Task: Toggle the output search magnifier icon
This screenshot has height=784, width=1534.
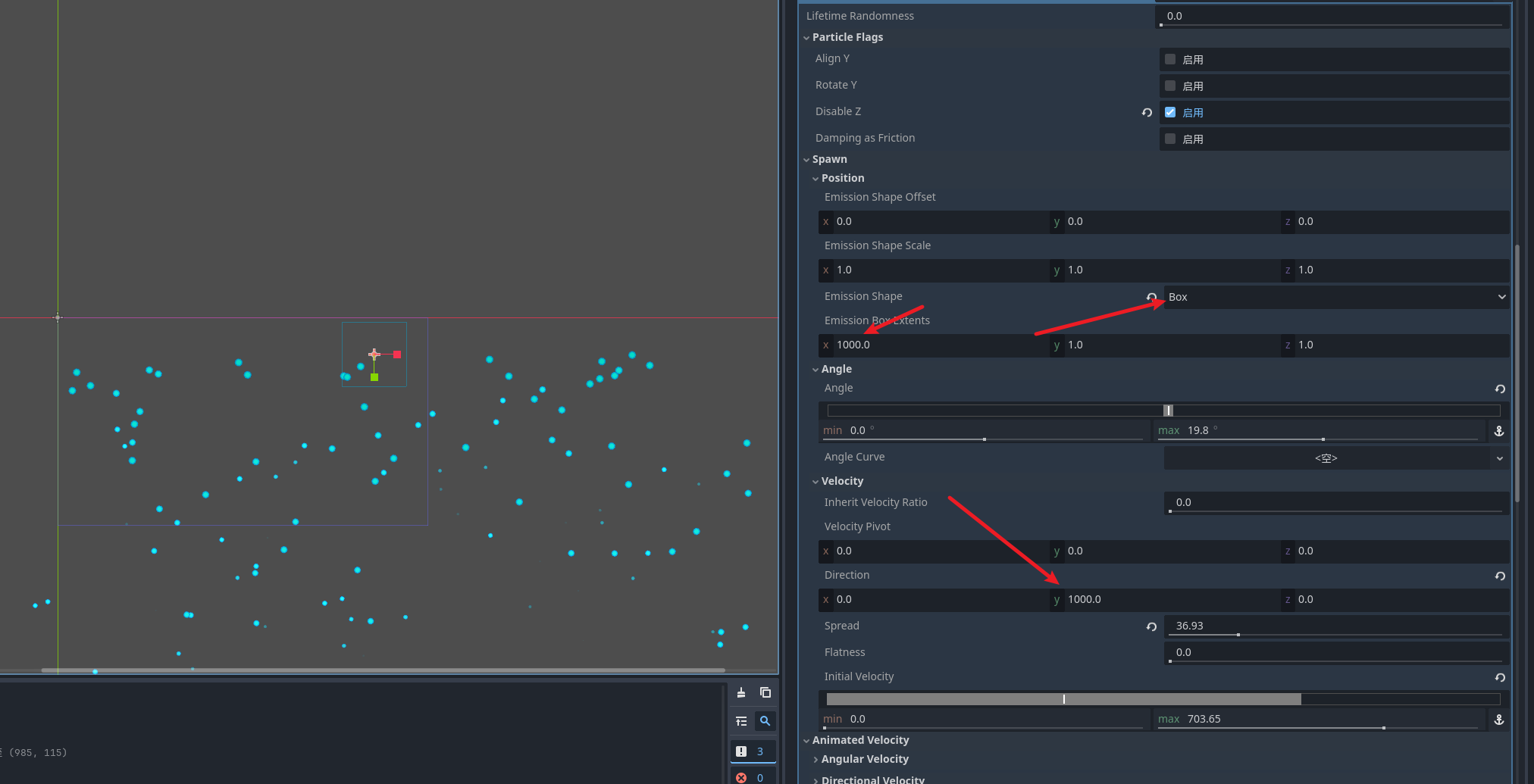Action: pos(765,721)
